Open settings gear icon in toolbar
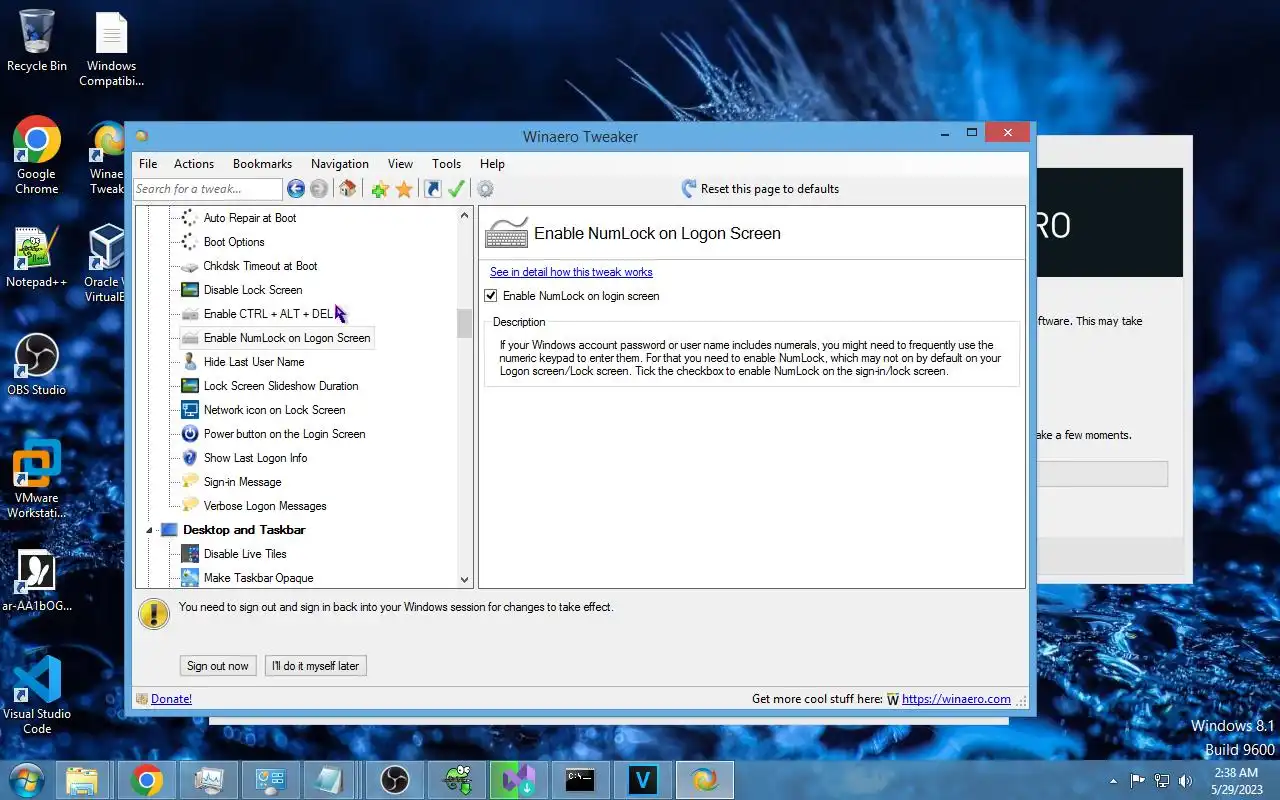Viewport: 1280px width, 800px height. pyautogui.click(x=485, y=189)
